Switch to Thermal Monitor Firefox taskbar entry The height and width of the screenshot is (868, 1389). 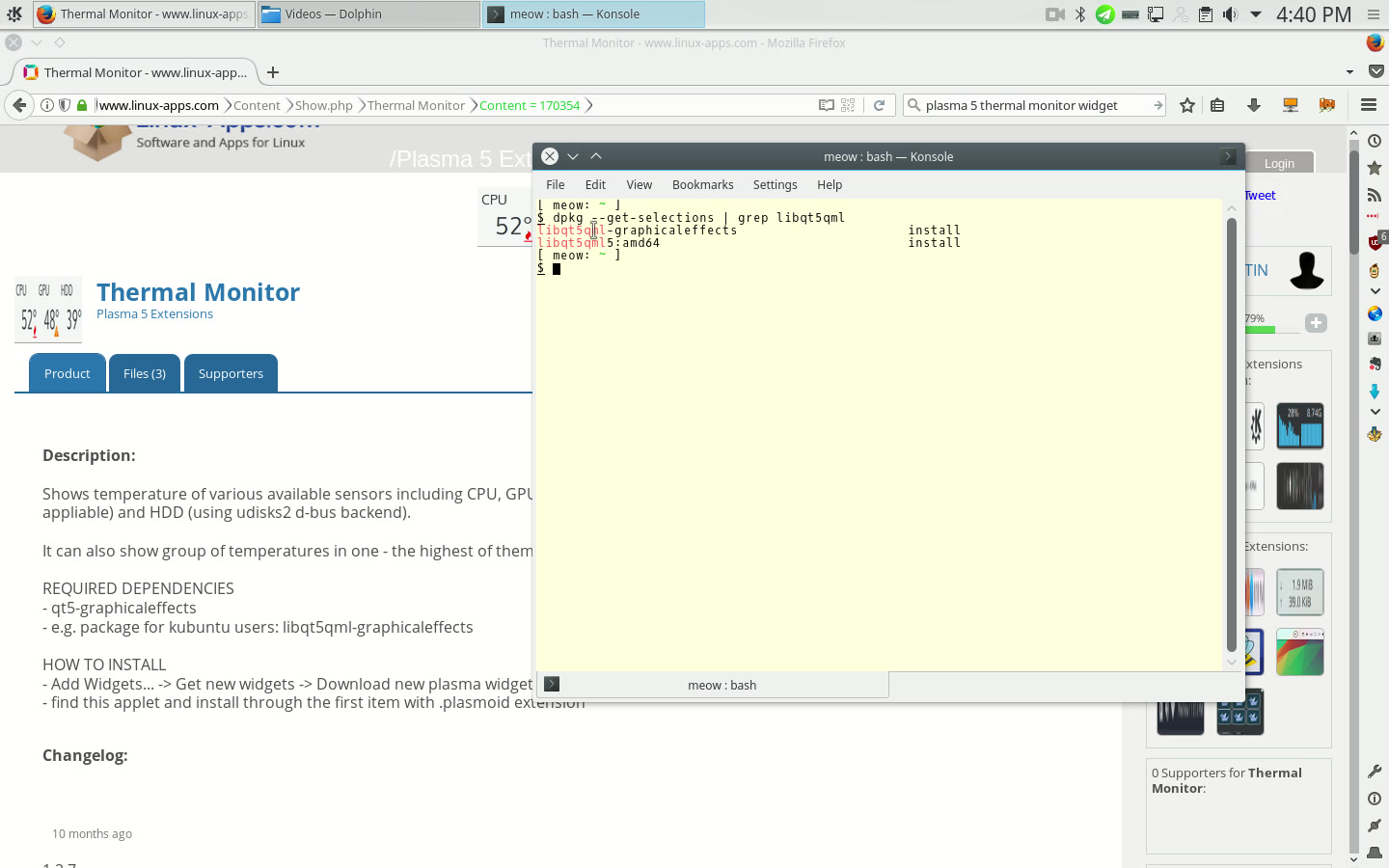[x=144, y=14]
